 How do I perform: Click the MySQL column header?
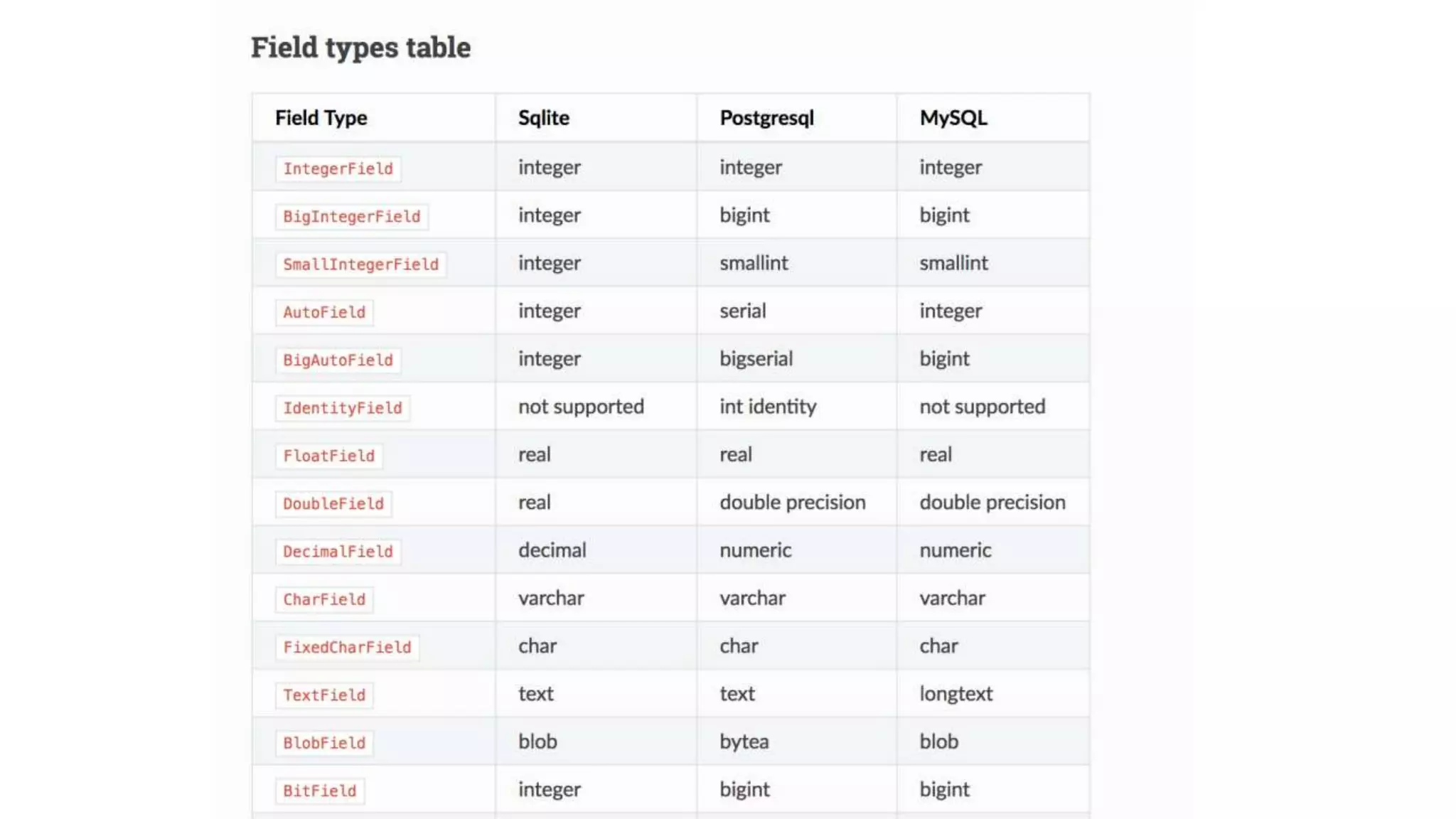(x=953, y=117)
